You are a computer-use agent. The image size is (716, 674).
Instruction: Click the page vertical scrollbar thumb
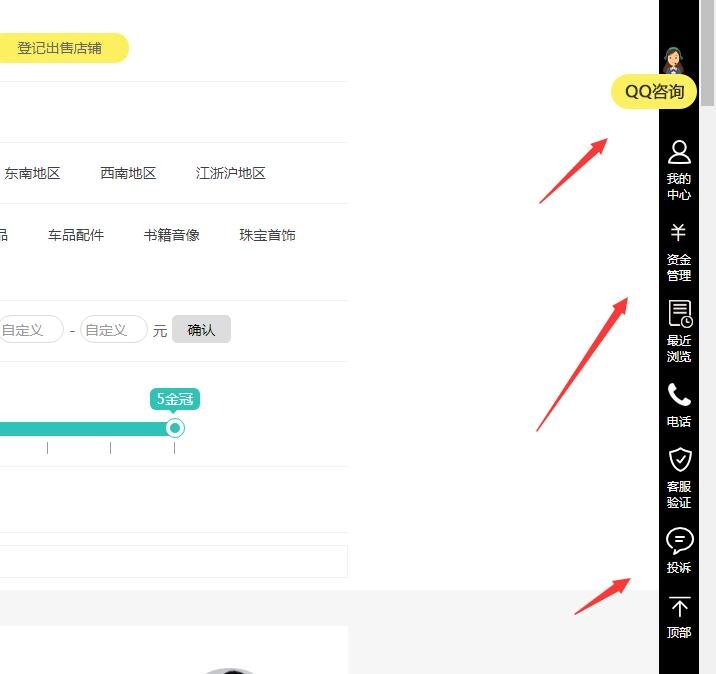click(x=707, y=53)
